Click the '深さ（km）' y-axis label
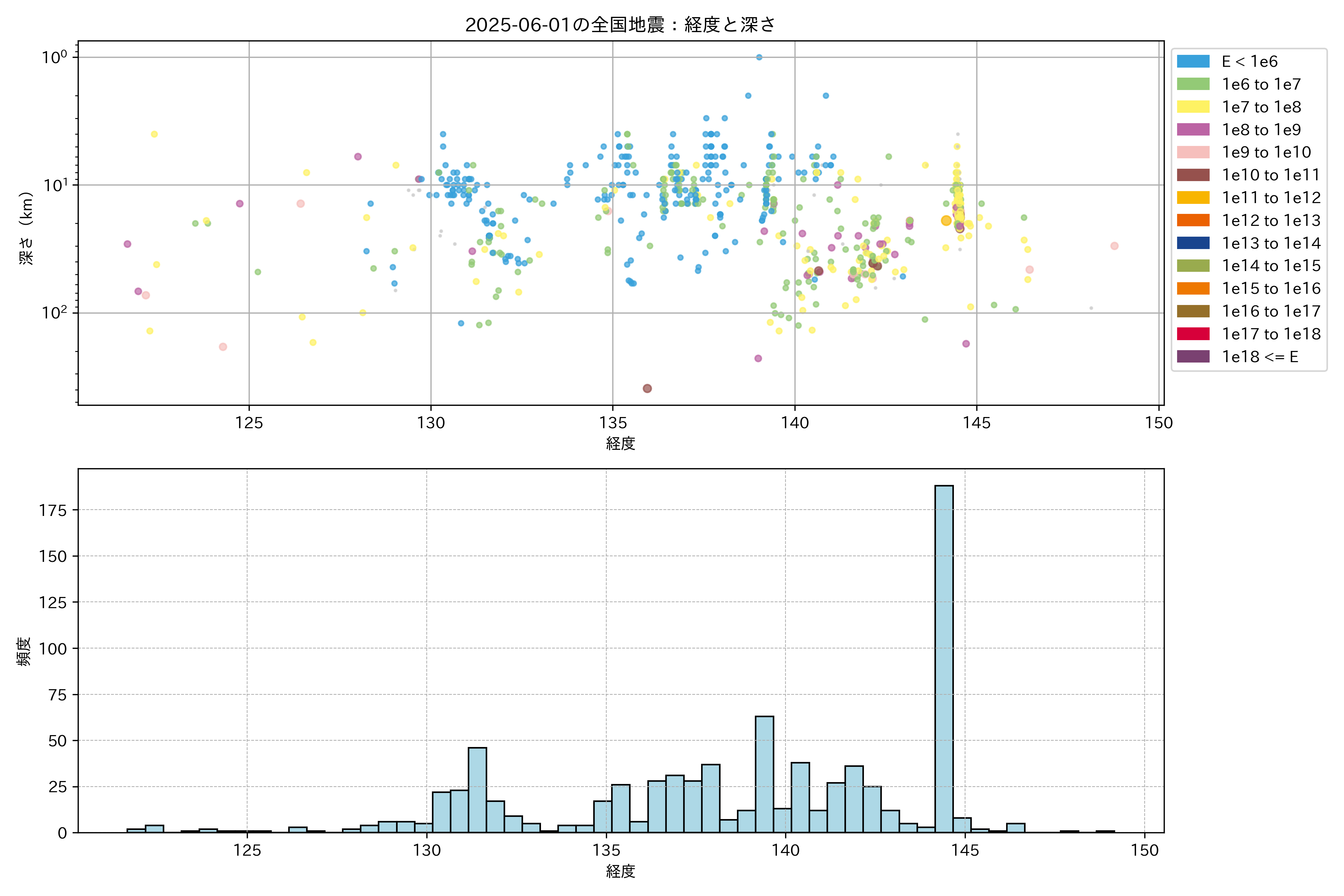The width and height of the screenshot is (1344, 896). coord(26,228)
